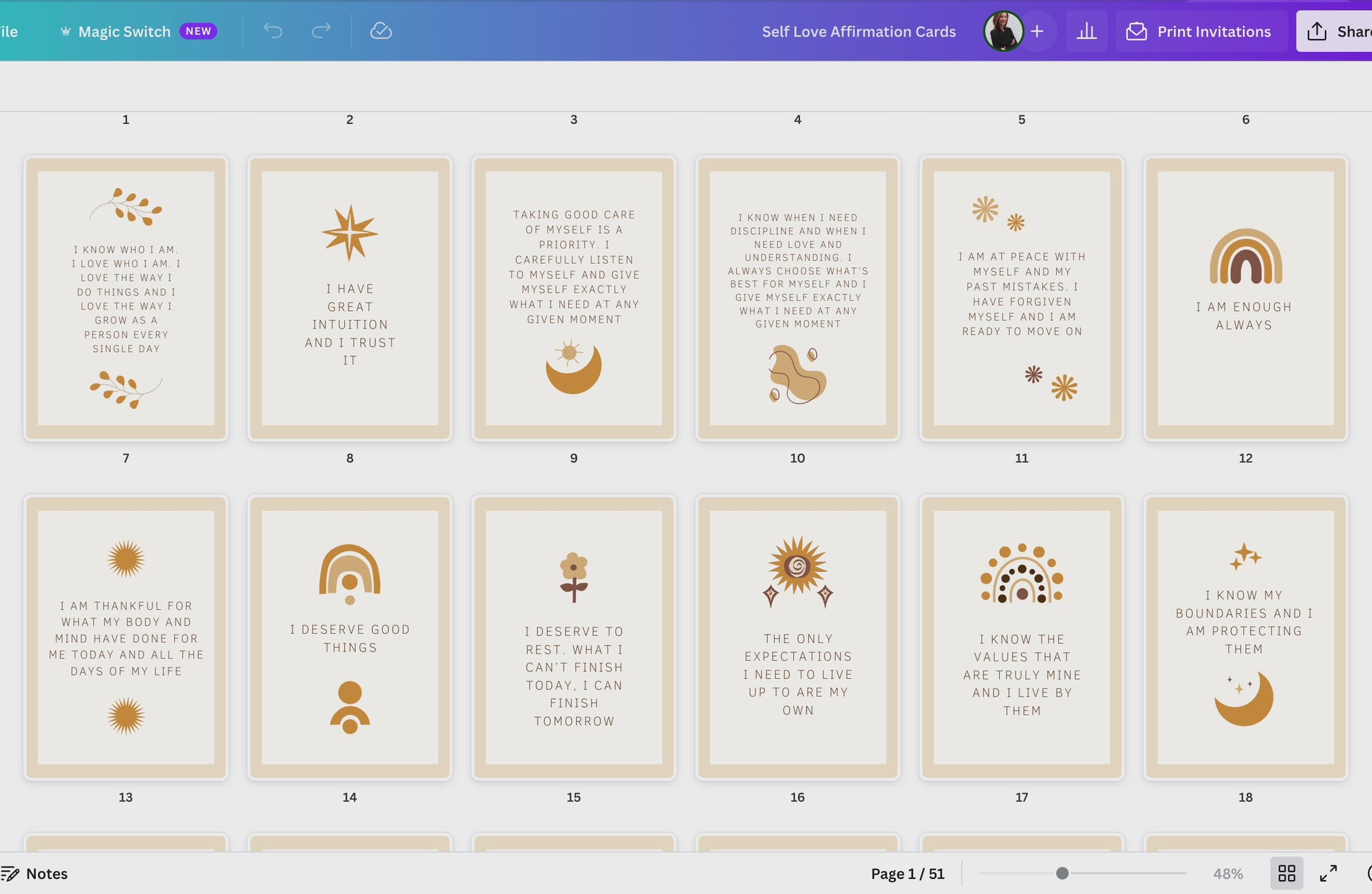Image resolution: width=1372 pixels, height=894 pixels.
Task: Click the add collaborator plus icon
Action: [1037, 30]
